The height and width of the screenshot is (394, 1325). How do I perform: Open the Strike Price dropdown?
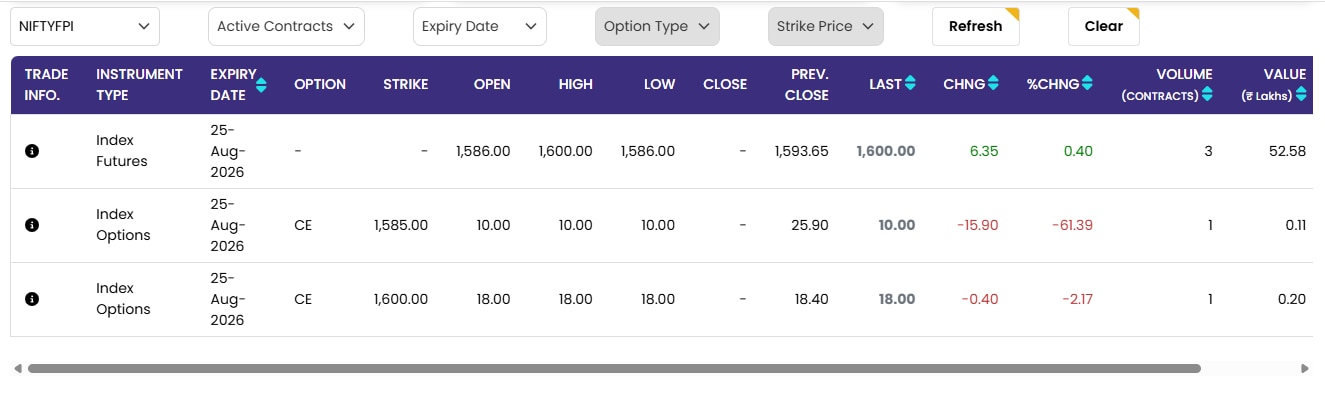(x=826, y=26)
